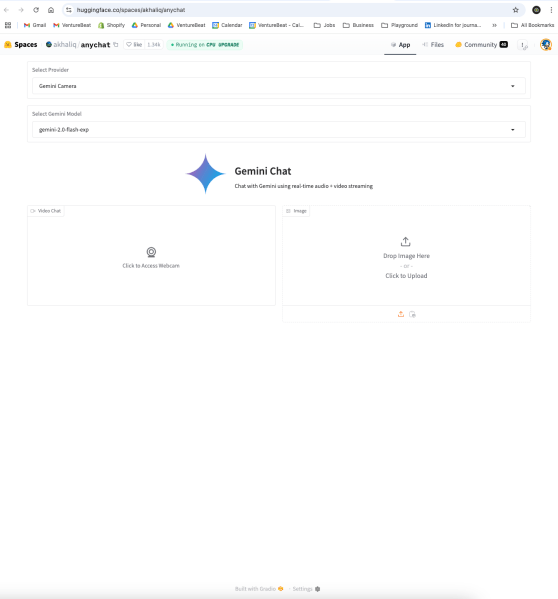The width and height of the screenshot is (558, 599).
Task: Open Hugging Face user avatar menu
Action: click(546, 45)
